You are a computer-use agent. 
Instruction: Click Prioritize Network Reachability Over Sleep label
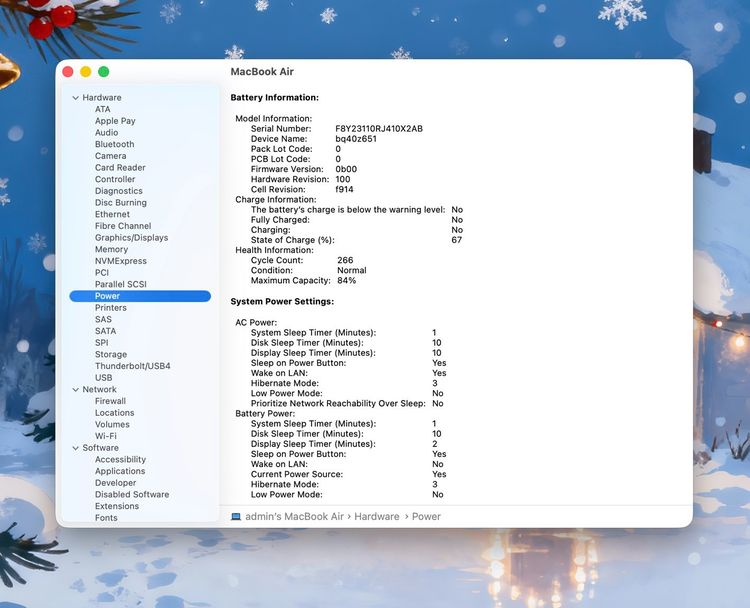pos(338,403)
